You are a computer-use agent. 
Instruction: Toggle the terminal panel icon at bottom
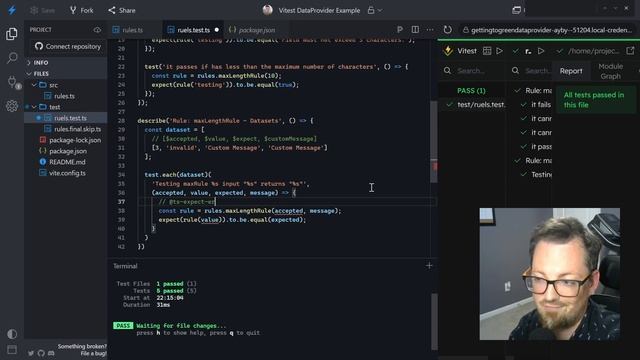coord(12,350)
